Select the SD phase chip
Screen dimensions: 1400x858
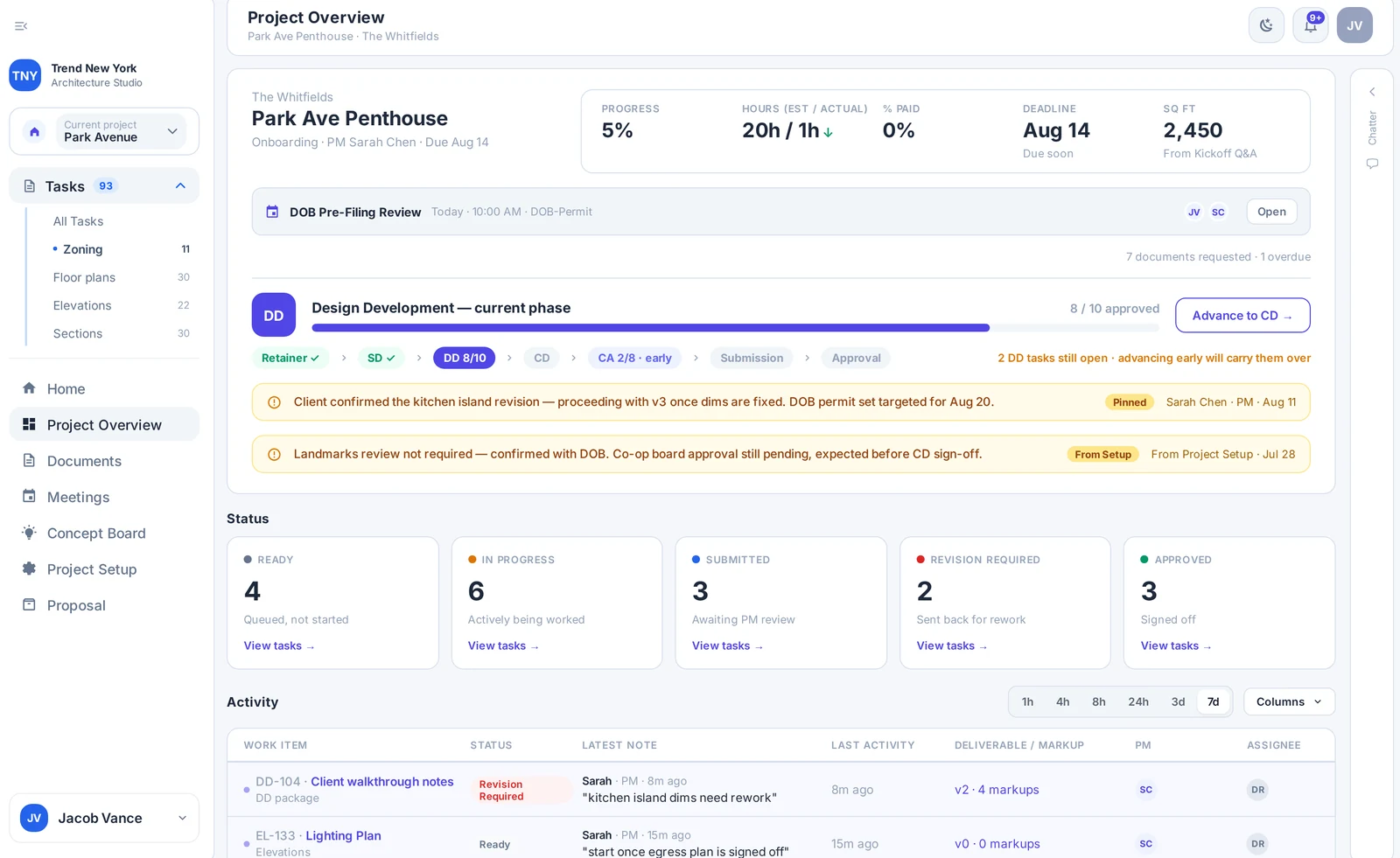click(x=381, y=358)
